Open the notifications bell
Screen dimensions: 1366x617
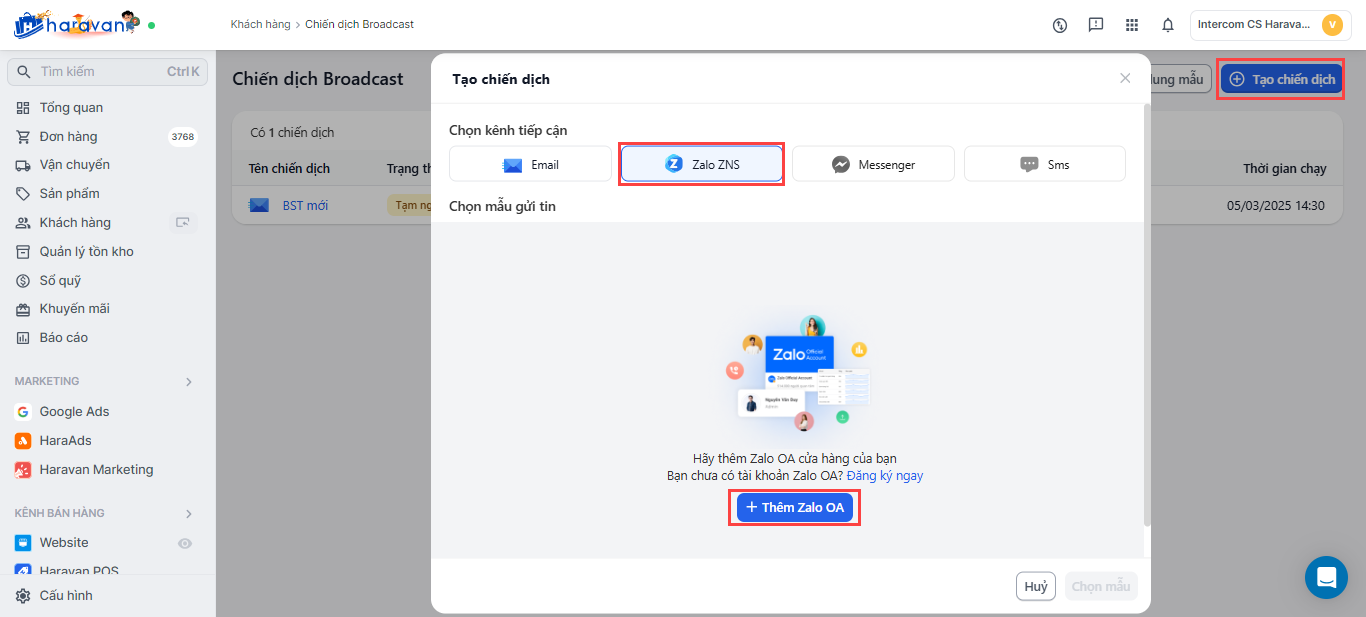click(x=1168, y=25)
